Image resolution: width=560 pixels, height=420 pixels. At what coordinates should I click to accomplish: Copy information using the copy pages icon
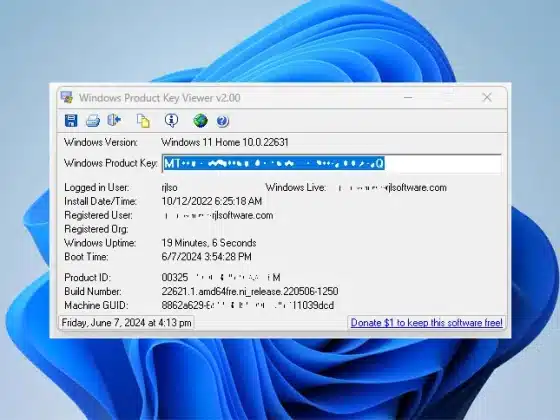(143, 121)
